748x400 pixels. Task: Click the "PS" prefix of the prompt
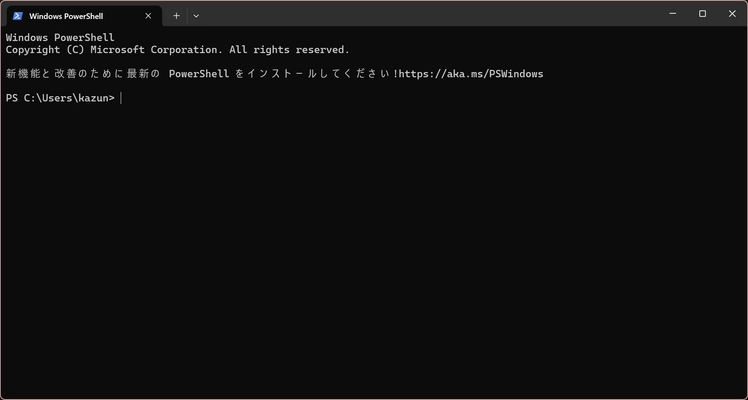(x=12, y=98)
